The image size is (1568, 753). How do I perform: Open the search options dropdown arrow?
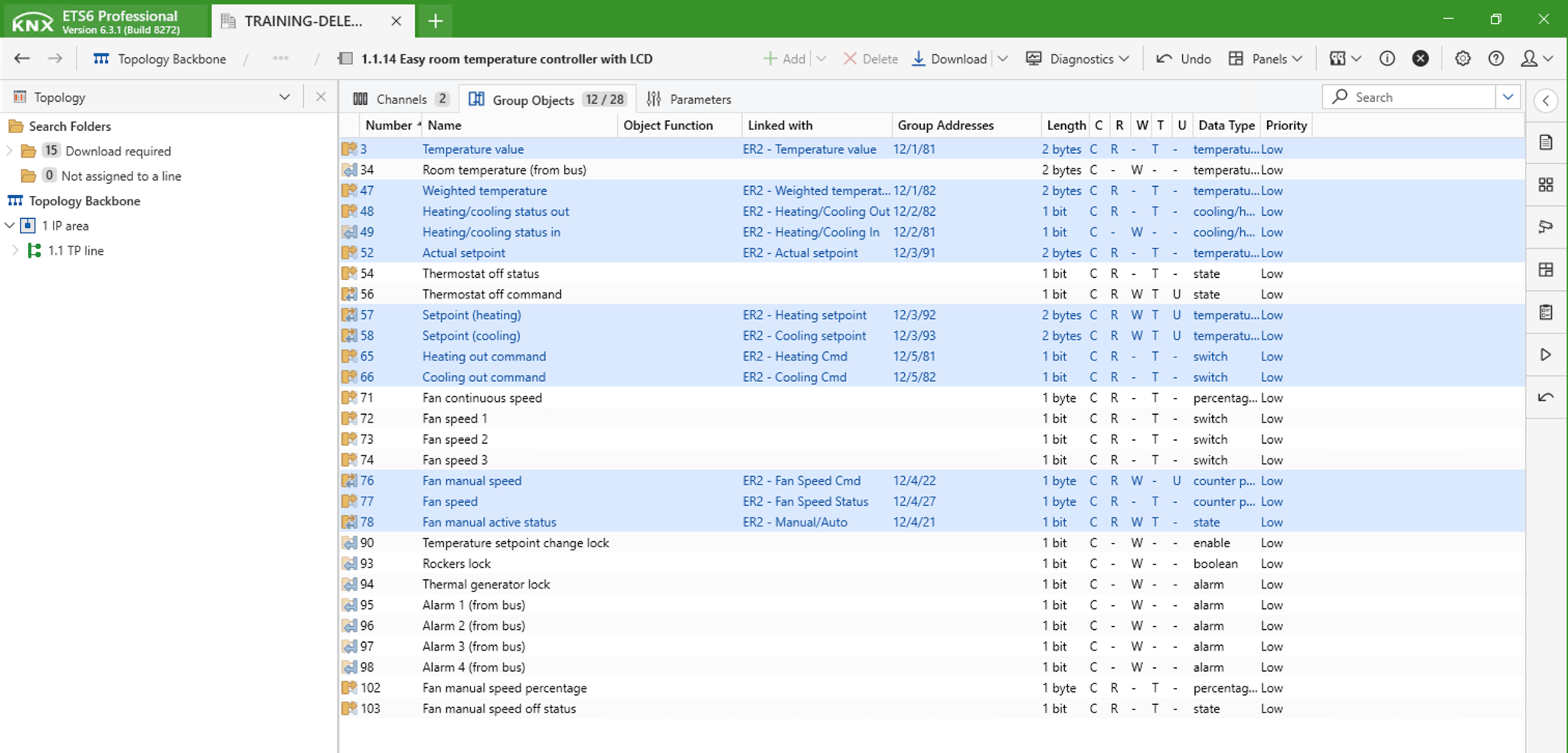pos(1508,97)
